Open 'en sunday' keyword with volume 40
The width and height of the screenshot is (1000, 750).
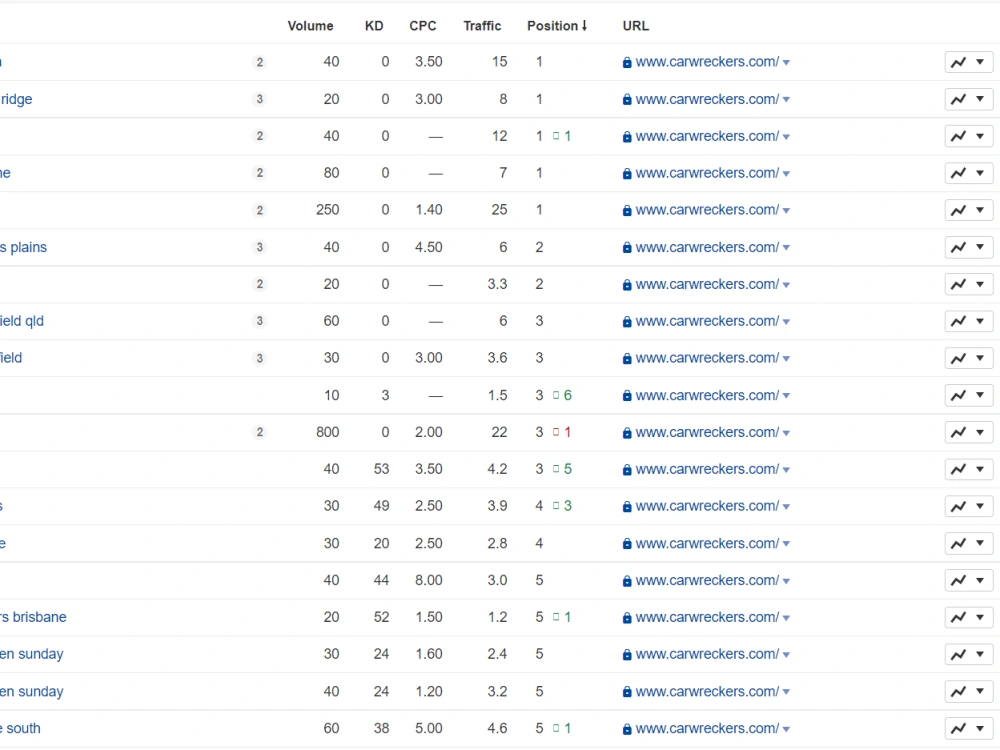(32, 691)
